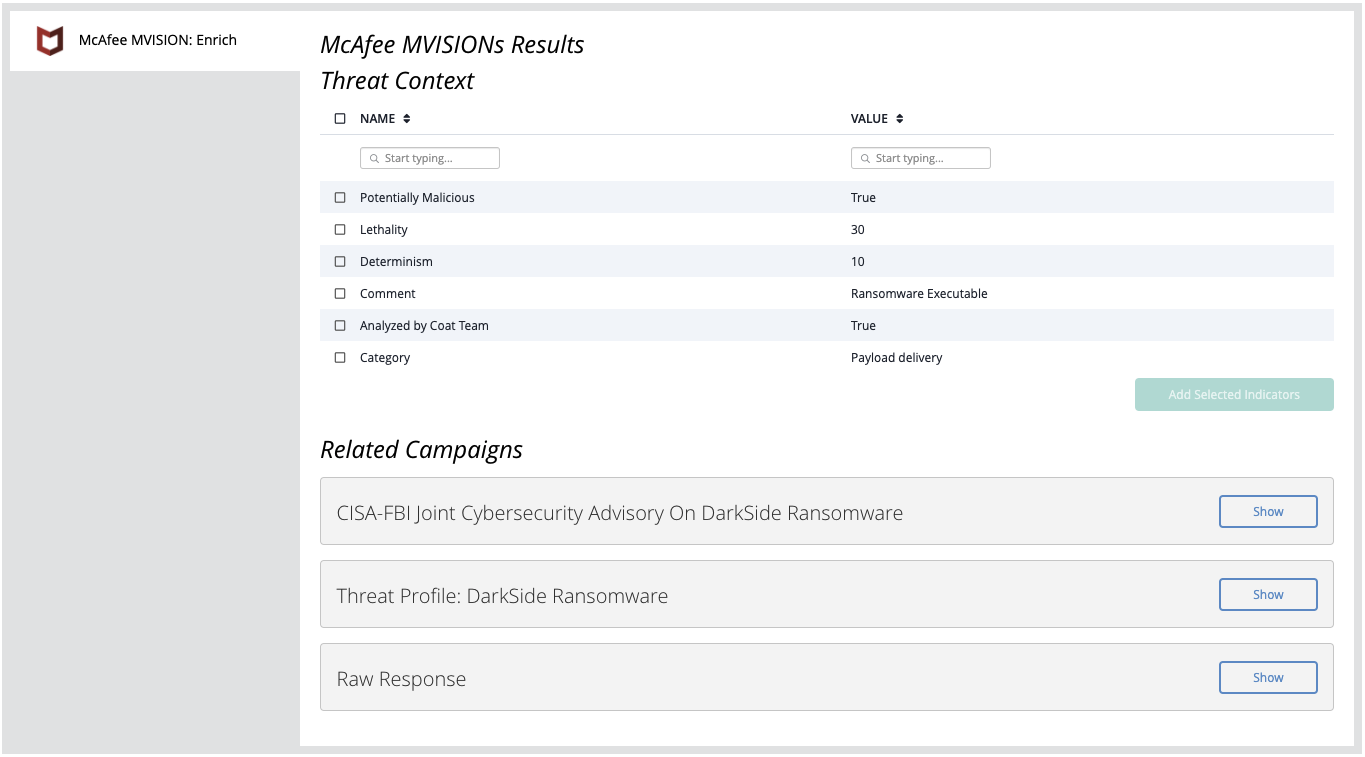Click the VALUE column header
The image size is (1365, 757).
tap(870, 119)
